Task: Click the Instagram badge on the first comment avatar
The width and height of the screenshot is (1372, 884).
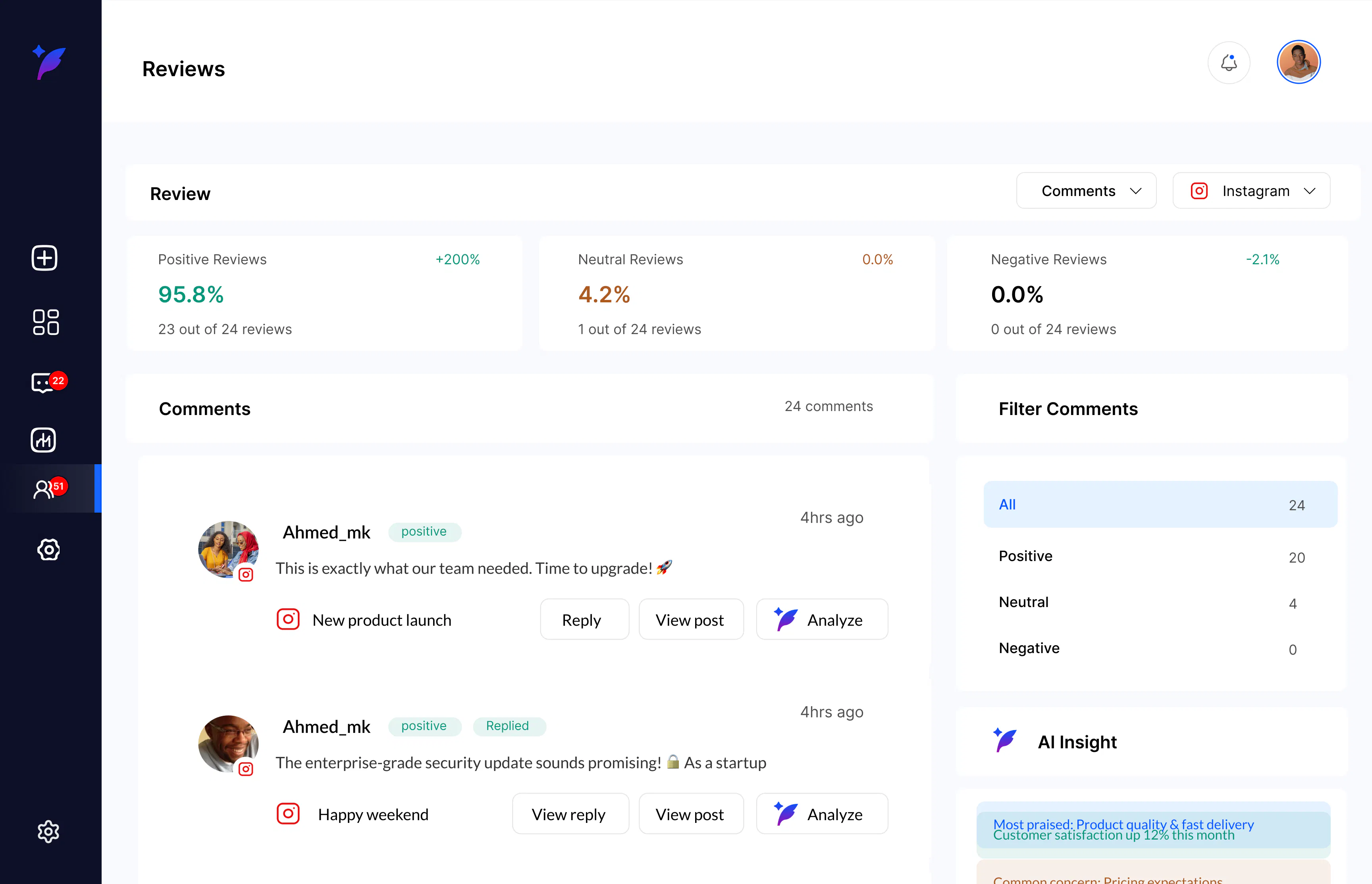Action: 246,575
